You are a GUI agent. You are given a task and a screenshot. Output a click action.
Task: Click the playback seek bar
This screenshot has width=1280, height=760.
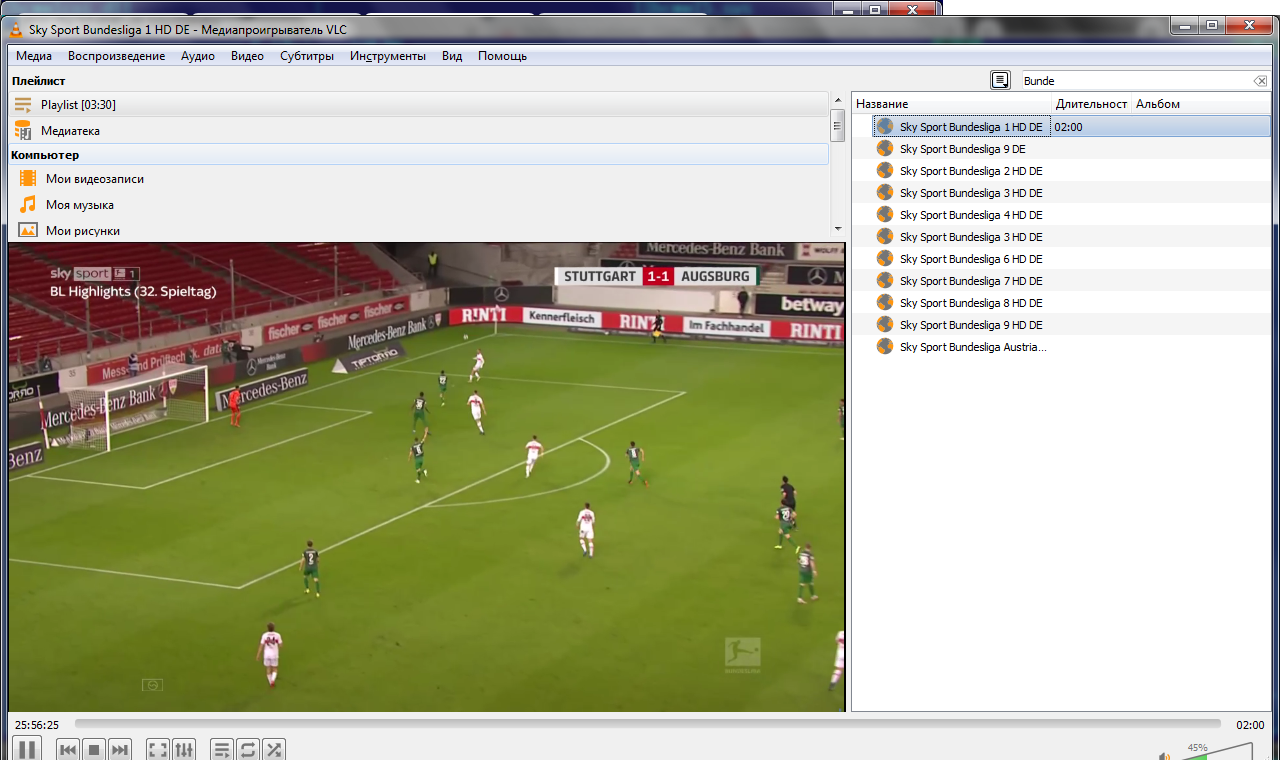[x=647, y=724]
